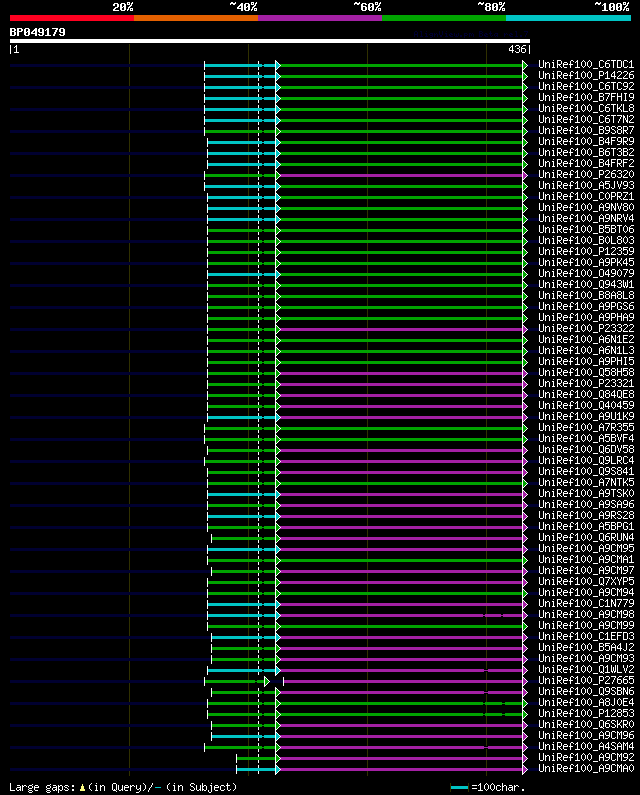Select label UniRef100_A6N1E2
640x795 pixels.
pyautogui.click(x=586, y=340)
